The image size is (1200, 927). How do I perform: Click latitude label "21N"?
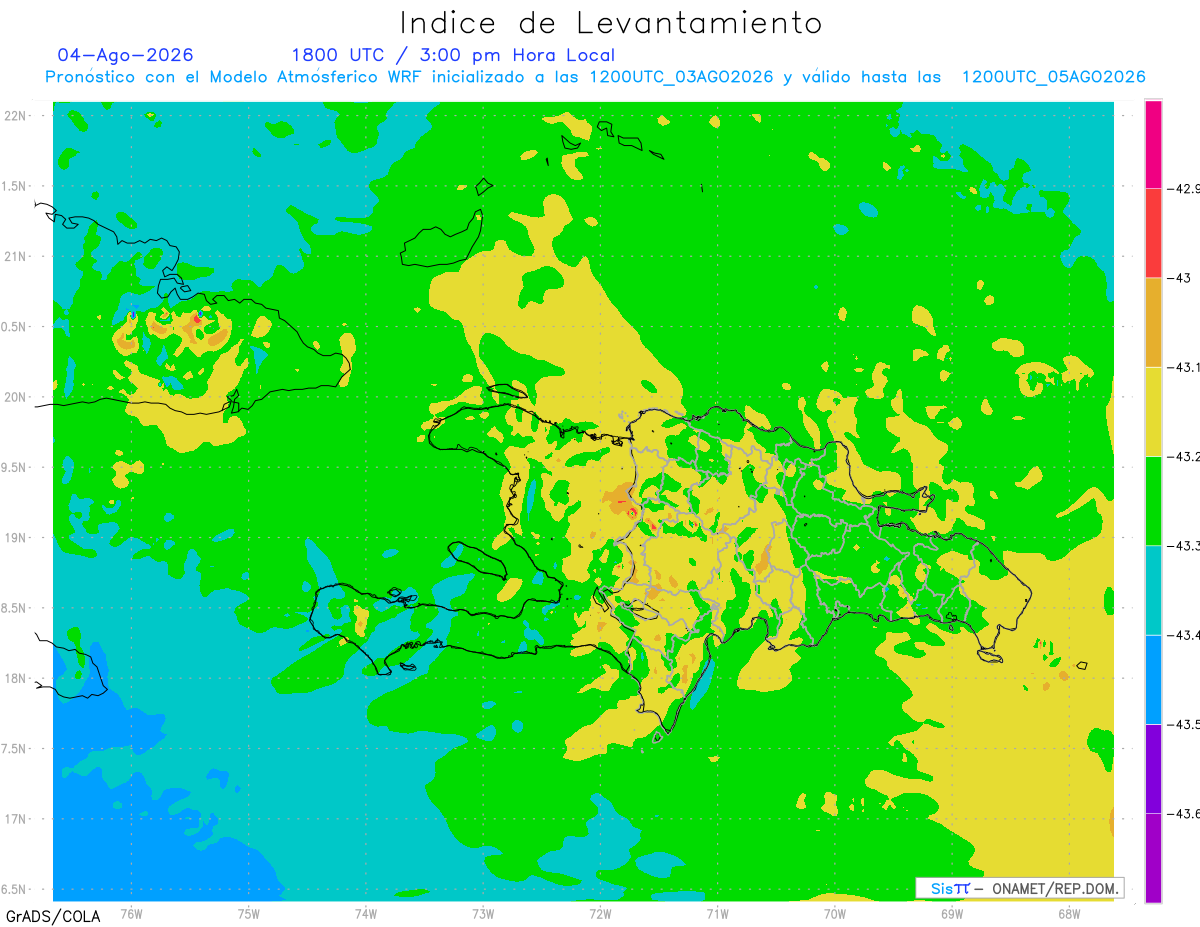(17, 257)
